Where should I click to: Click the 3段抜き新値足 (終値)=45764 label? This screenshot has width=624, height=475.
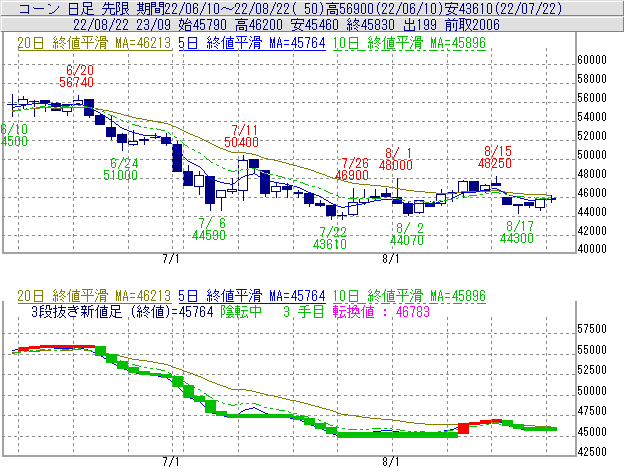122,311
